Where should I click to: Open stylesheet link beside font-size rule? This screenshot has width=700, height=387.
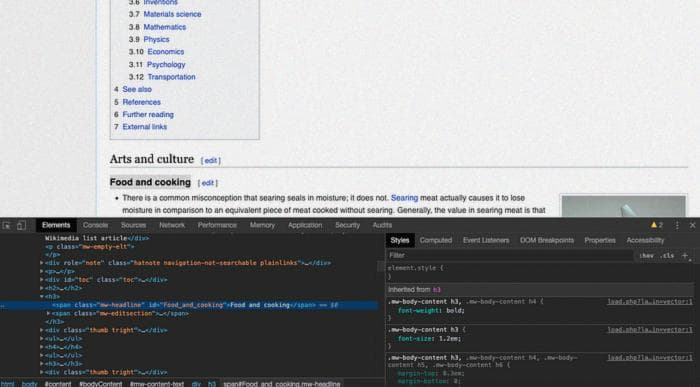coord(650,330)
